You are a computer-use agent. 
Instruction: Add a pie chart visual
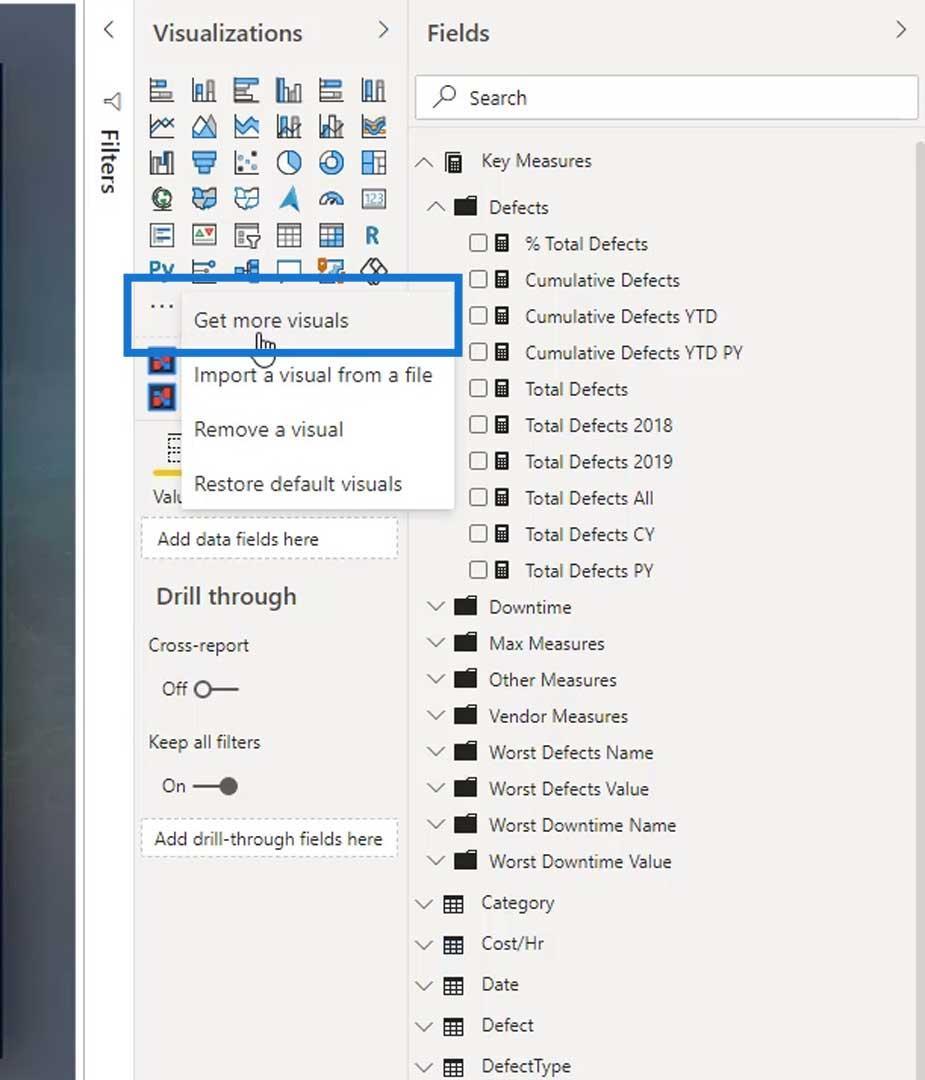tap(289, 163)
